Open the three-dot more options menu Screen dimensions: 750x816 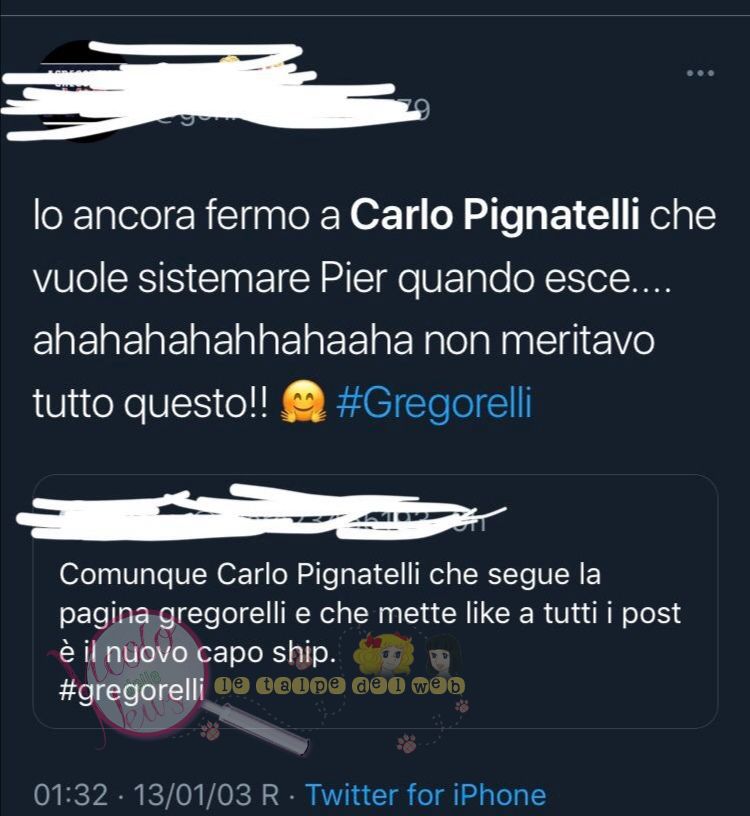[700, 73]
